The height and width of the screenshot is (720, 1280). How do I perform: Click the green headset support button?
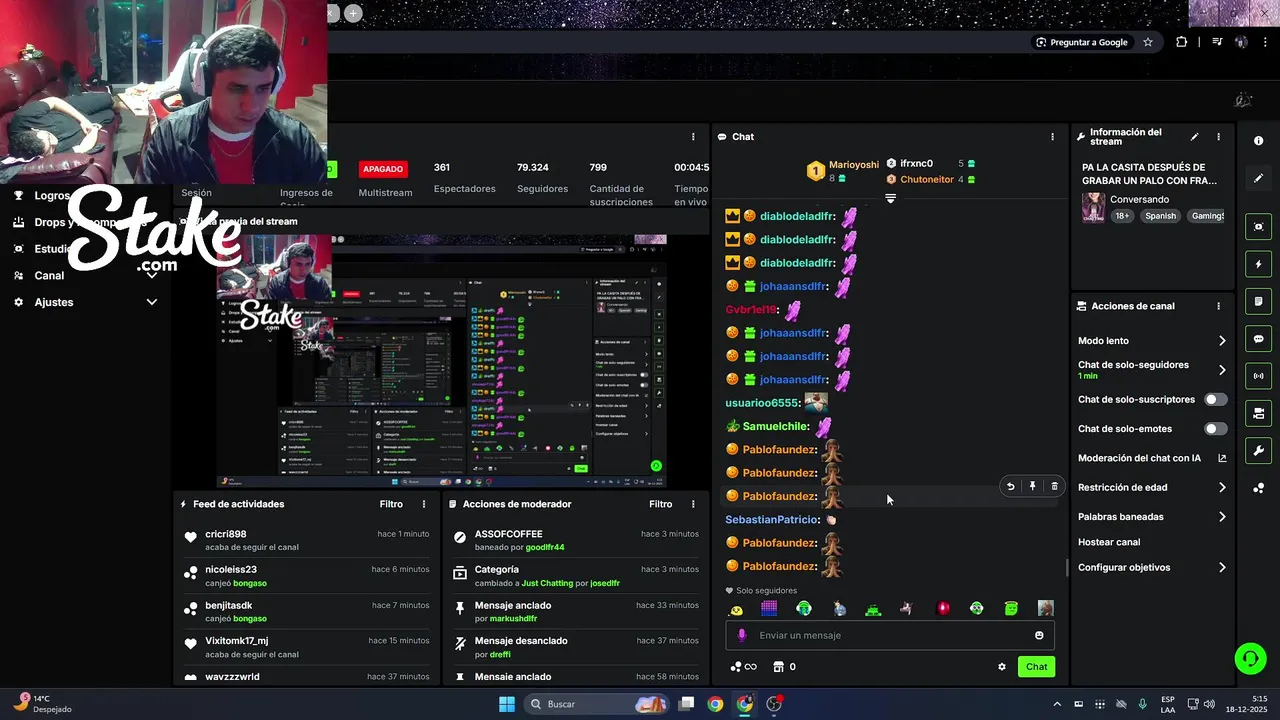[1250, 658]
